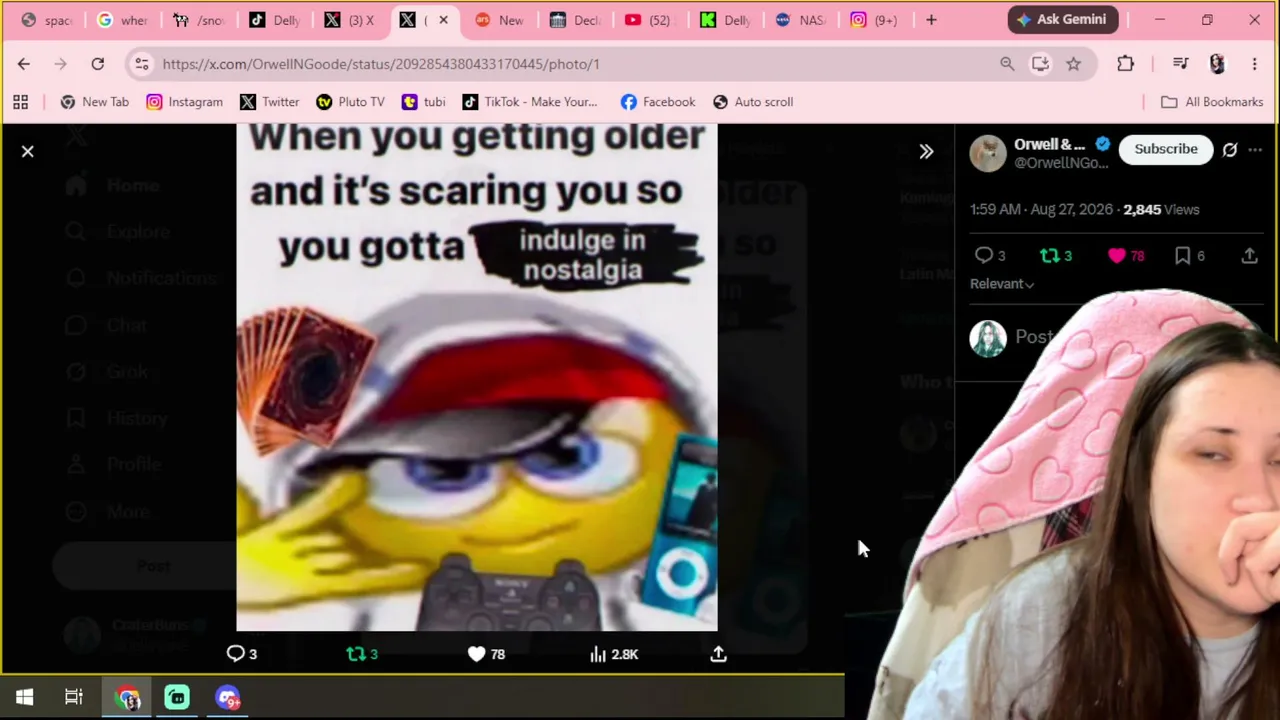Click the install app icon in address bar
The image size is (1280, 720).
tap(1040, 64)
